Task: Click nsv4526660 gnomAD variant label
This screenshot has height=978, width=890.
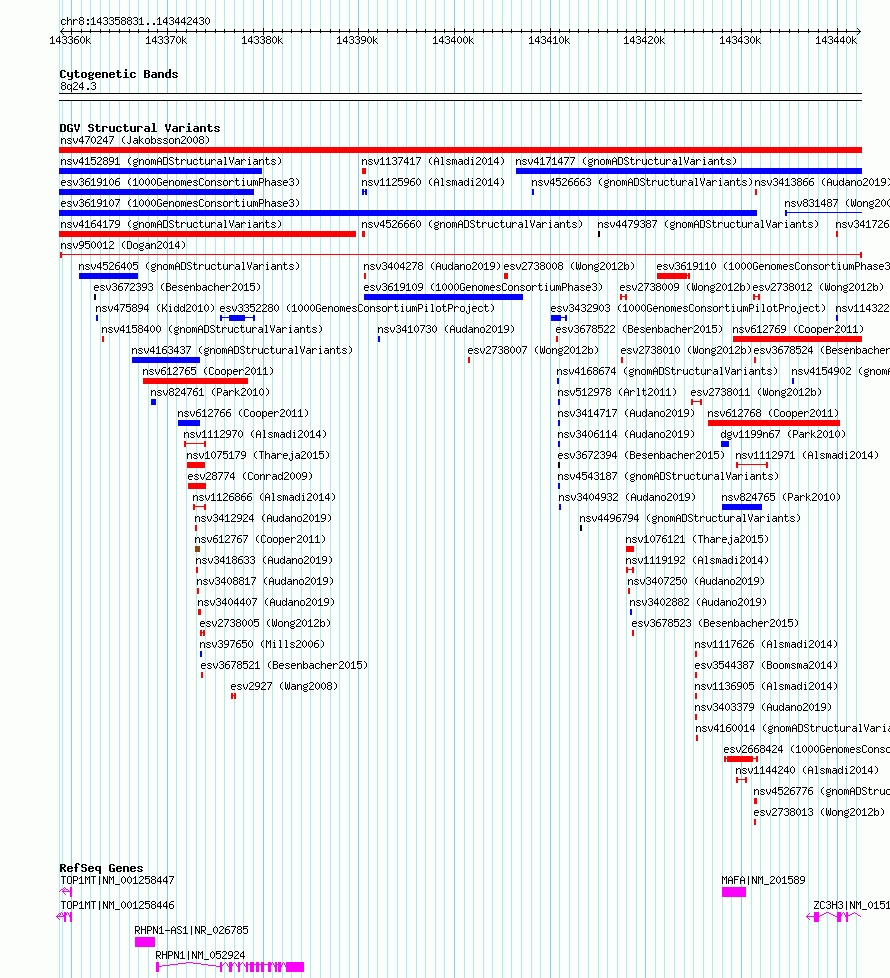Action: (x=472, y=225)
